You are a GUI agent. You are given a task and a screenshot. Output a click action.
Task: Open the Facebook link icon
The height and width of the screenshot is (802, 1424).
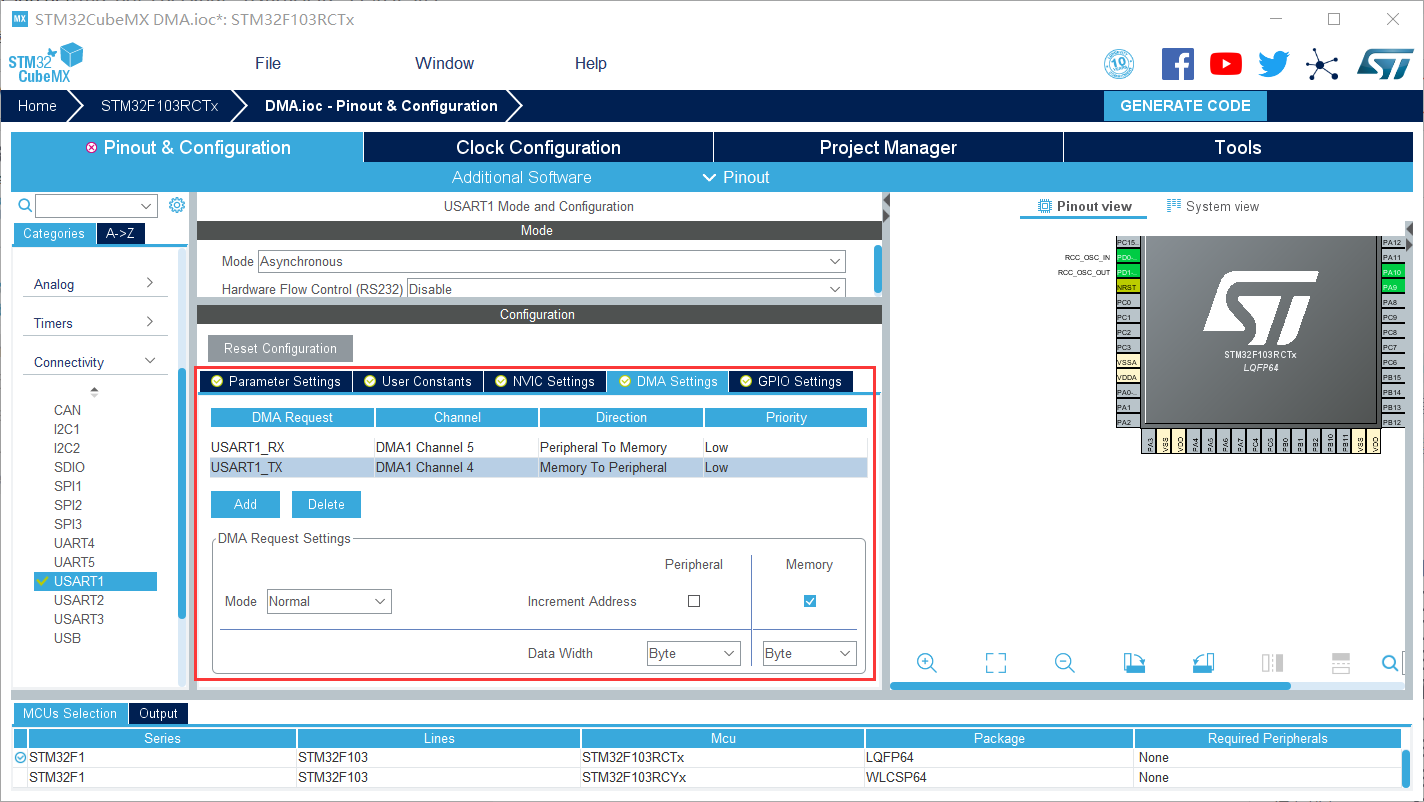pos(1178,64)
